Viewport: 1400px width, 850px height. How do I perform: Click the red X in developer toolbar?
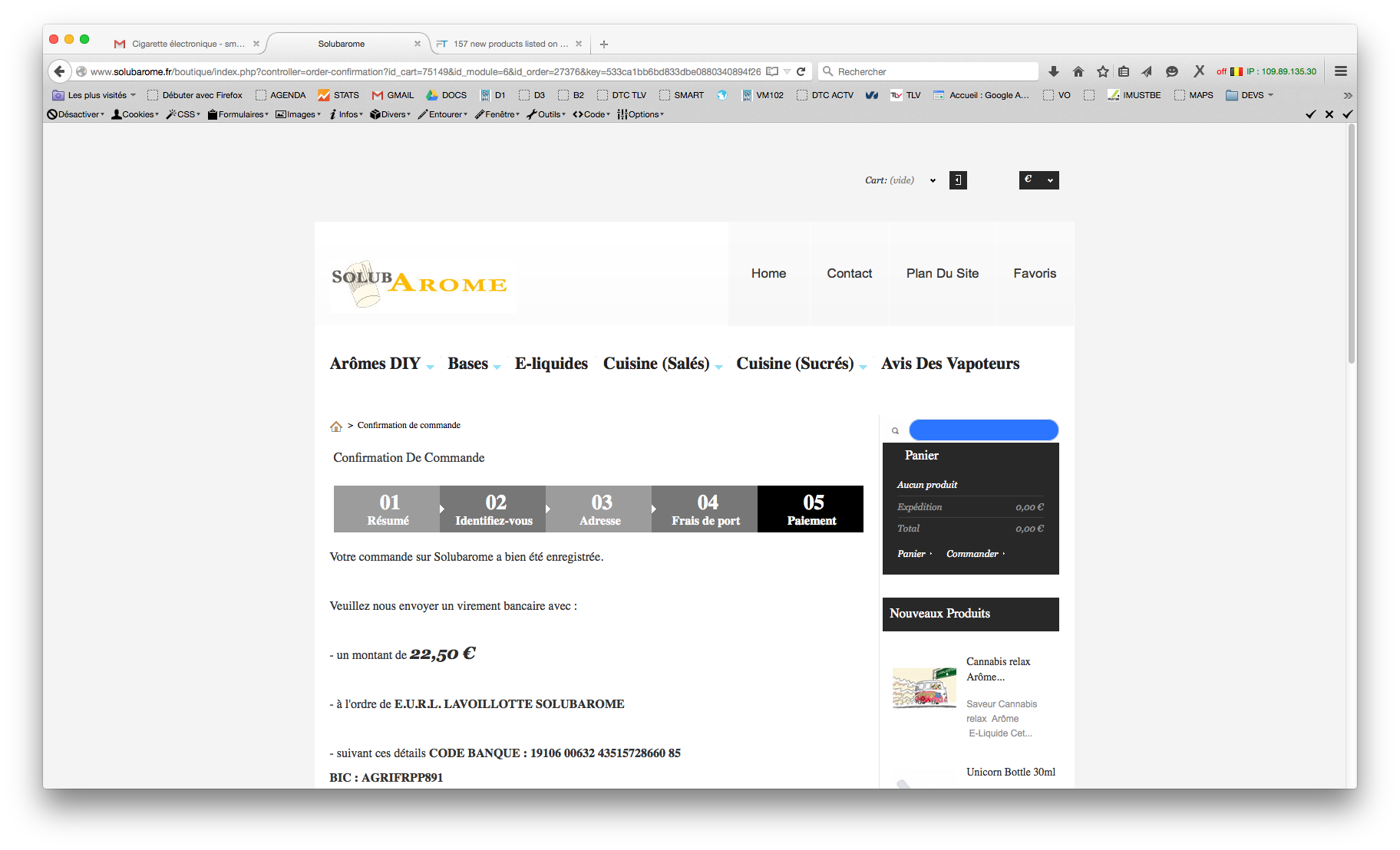[x=1329, y=114]
